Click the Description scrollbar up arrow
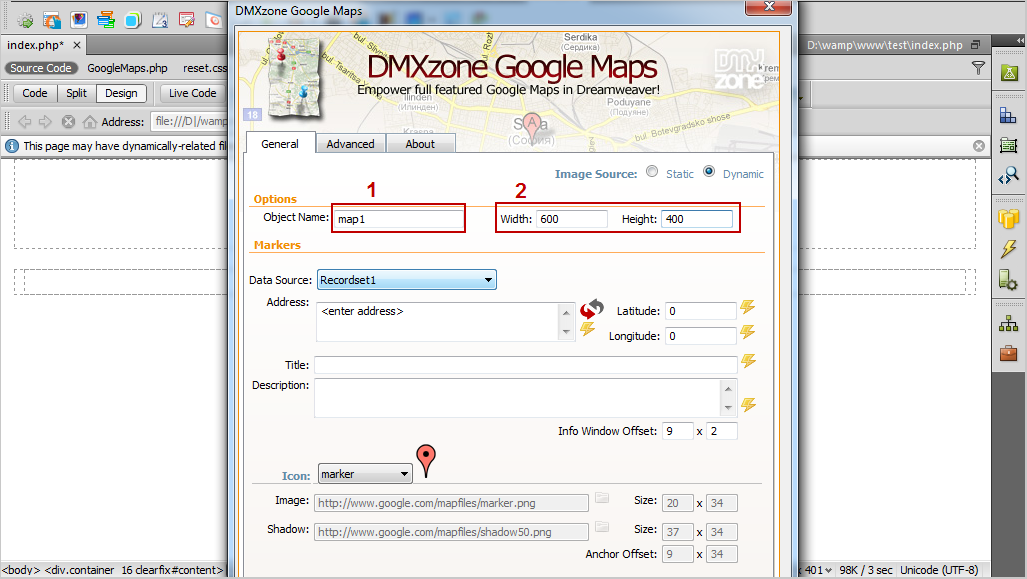Viewport: 1027px width, 579px height. coord(728,388)
